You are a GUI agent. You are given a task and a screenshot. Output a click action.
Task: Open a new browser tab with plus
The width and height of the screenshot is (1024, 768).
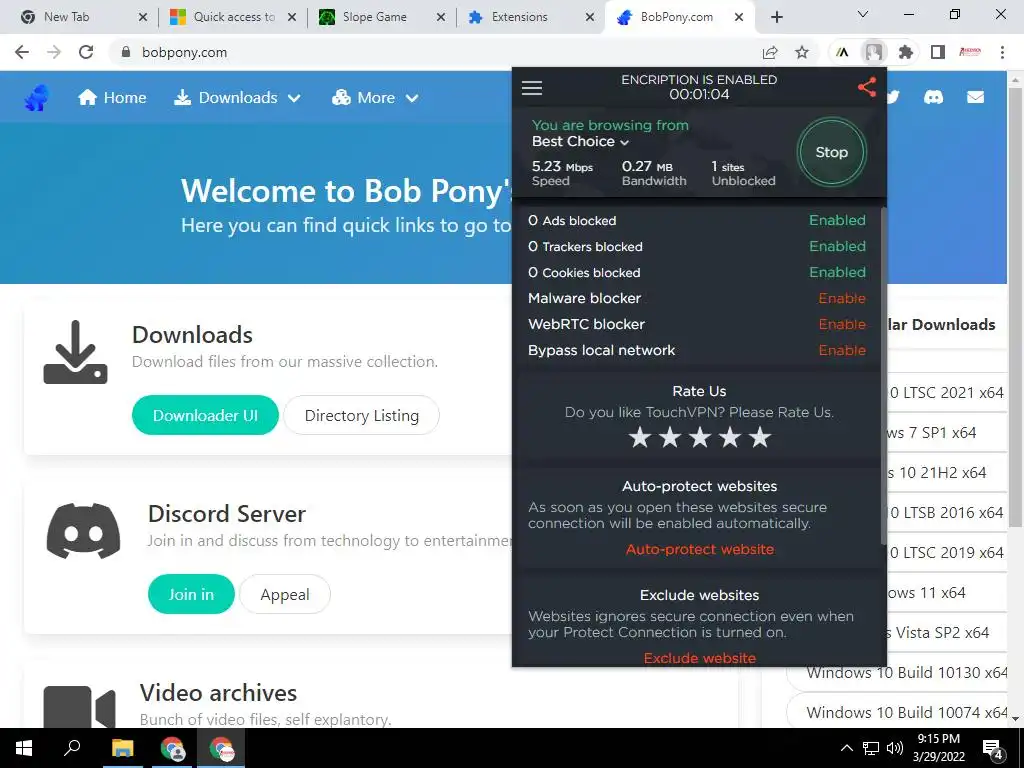(776, 17)
